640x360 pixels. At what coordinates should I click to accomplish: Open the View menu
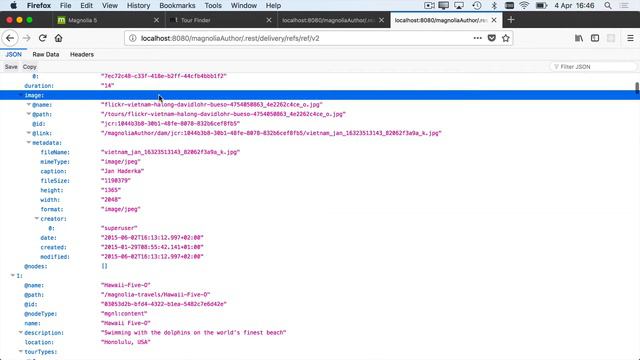[110, 5]
